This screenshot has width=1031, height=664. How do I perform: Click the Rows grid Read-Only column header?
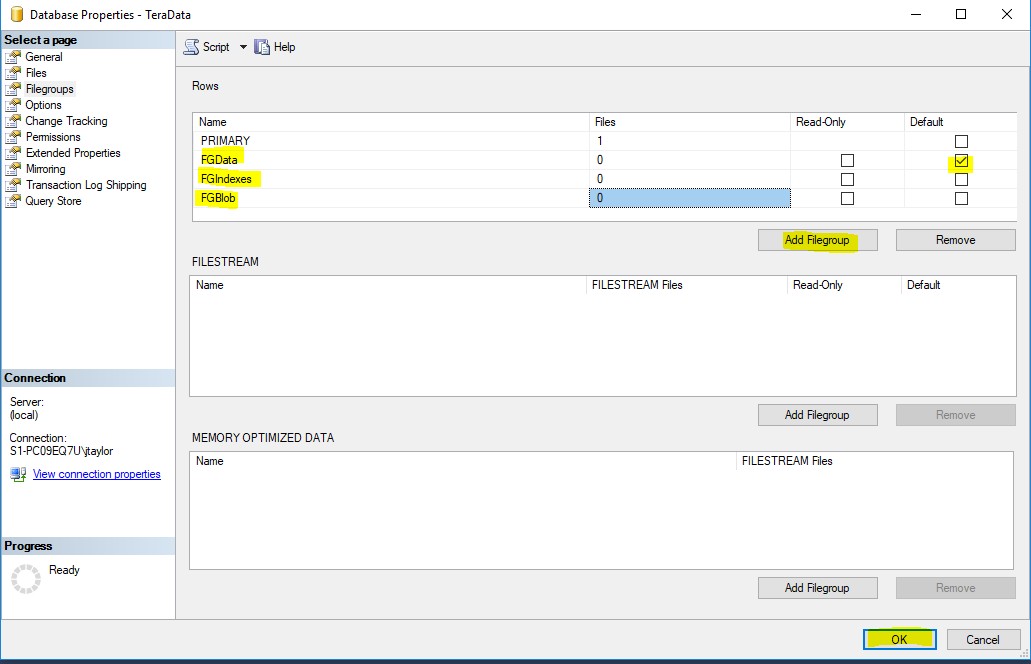[x=847, y=122]
